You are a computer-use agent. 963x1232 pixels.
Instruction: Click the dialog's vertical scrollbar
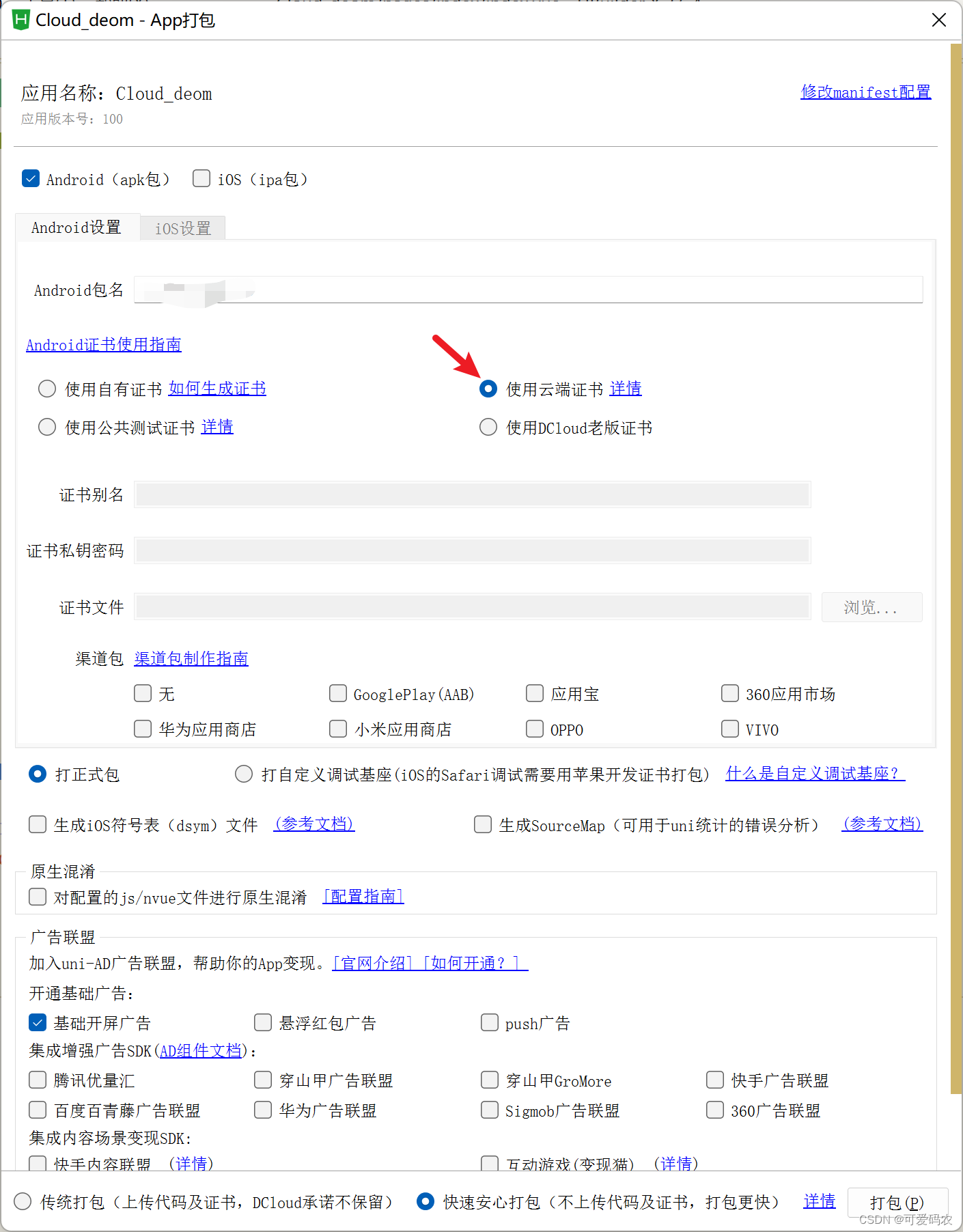coord(955,568)
